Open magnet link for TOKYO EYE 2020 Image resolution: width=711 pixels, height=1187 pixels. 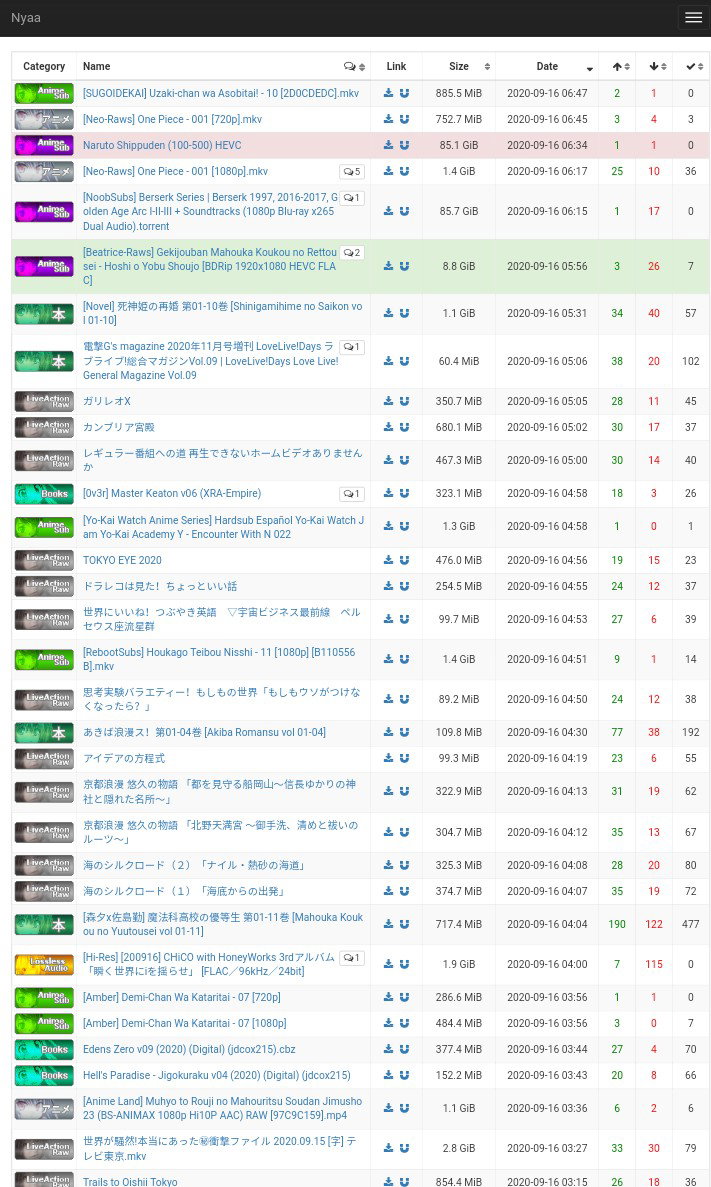404,560
